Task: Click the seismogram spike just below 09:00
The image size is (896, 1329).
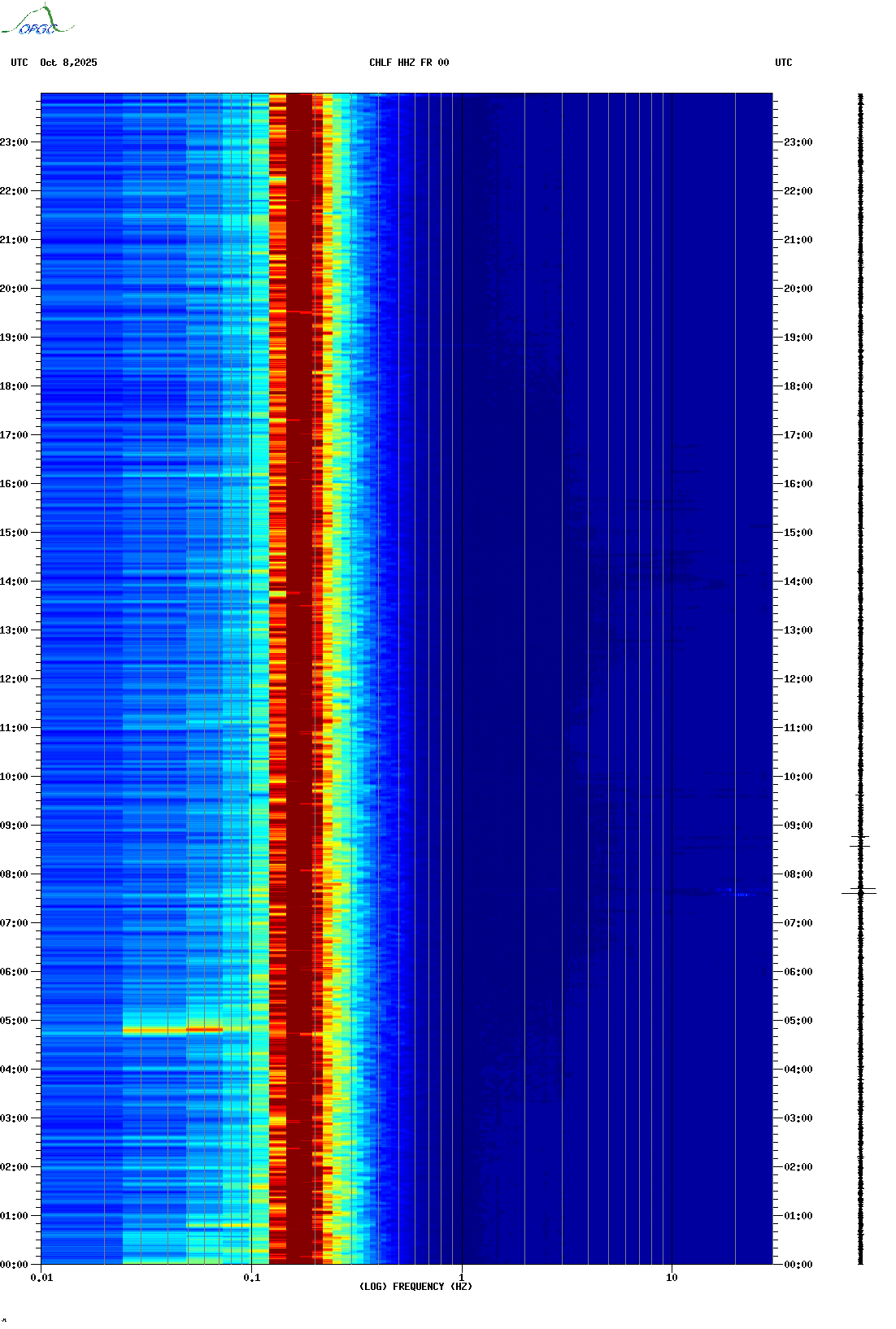Action: coord(859,841)
